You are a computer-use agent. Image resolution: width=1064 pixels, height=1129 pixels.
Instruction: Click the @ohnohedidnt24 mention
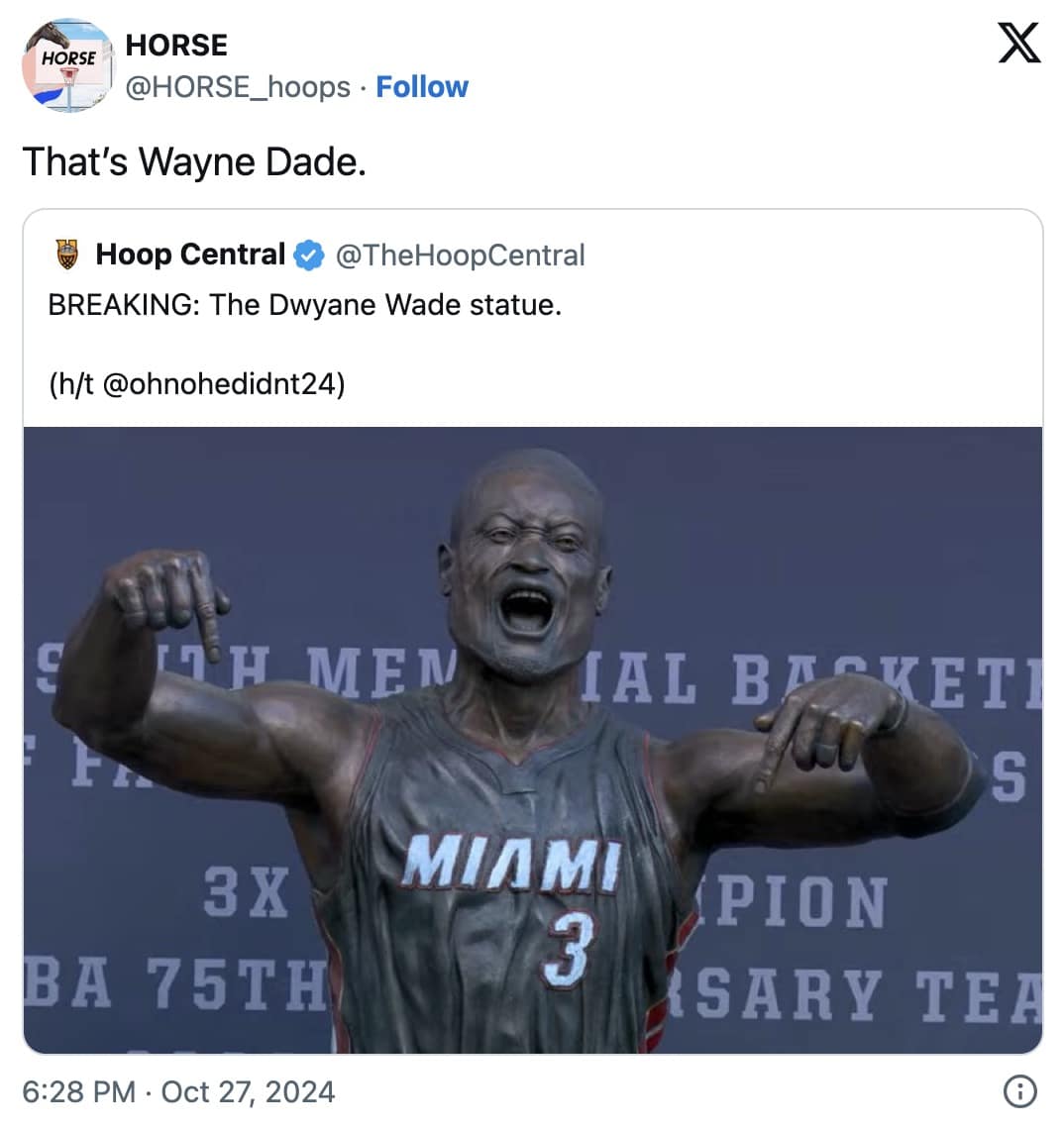coord(222,383)
